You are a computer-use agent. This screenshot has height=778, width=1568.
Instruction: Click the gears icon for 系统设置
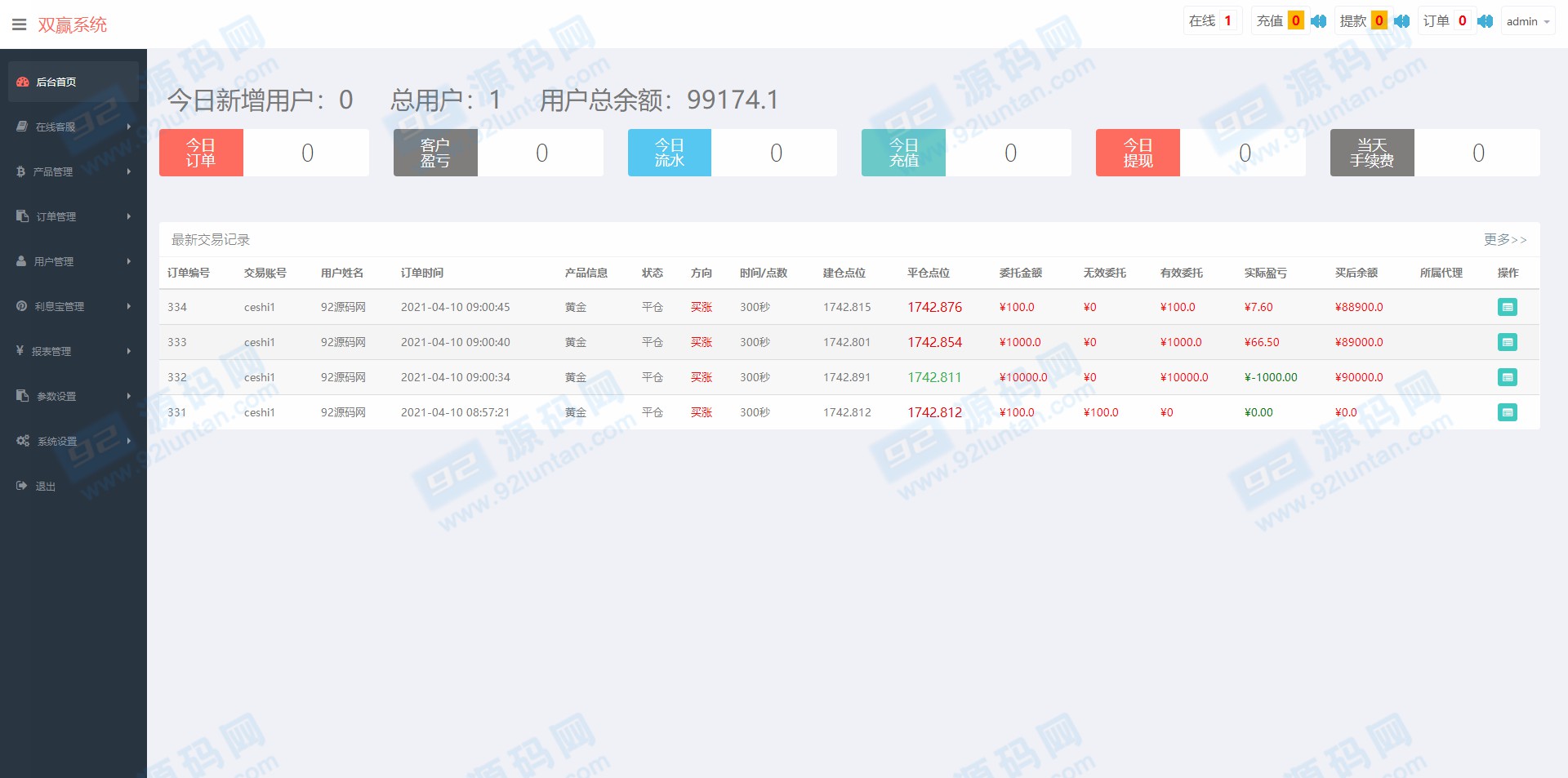(23, 441)
